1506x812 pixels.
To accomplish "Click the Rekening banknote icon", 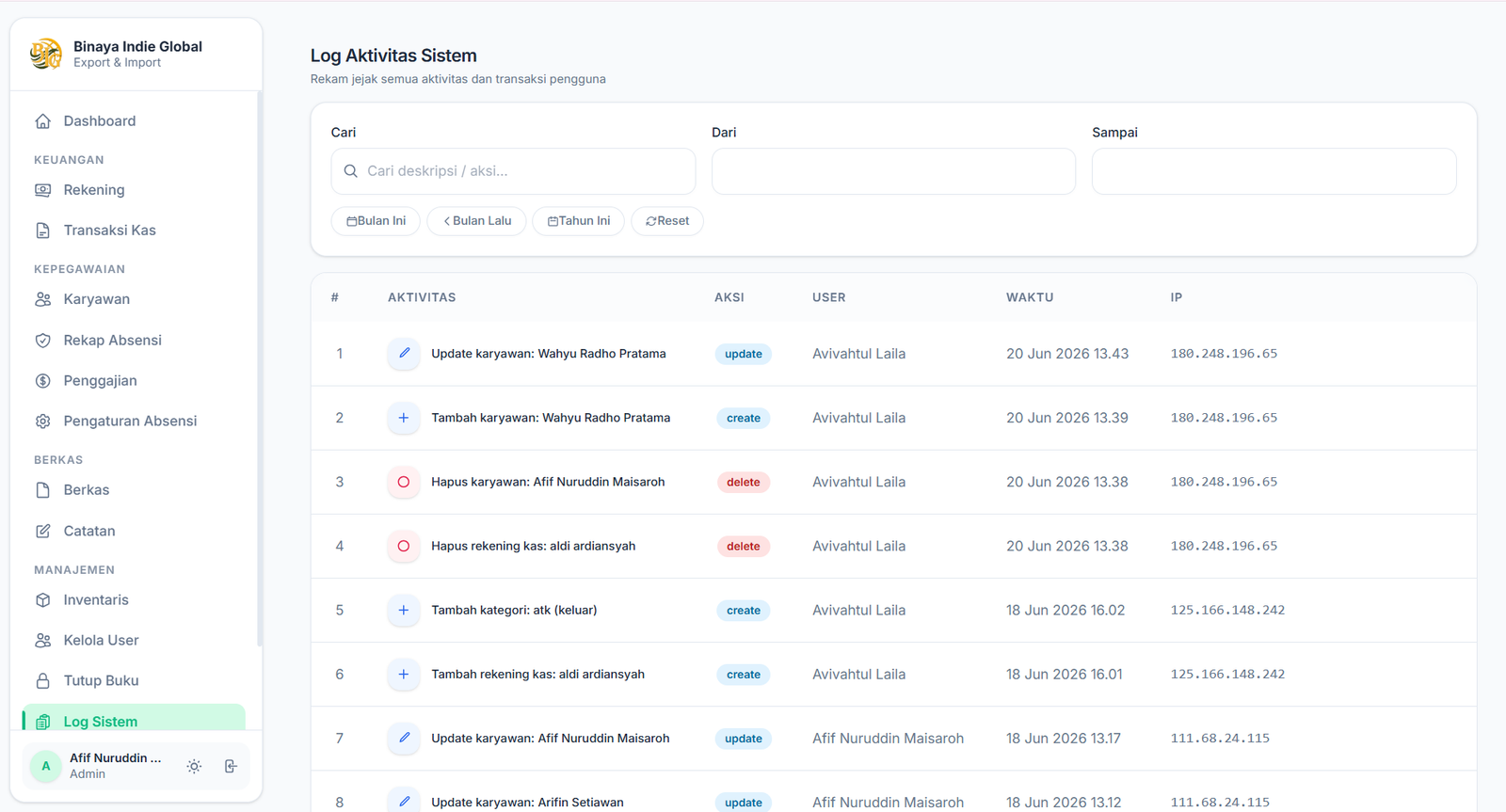I will (x=42, y=190).
